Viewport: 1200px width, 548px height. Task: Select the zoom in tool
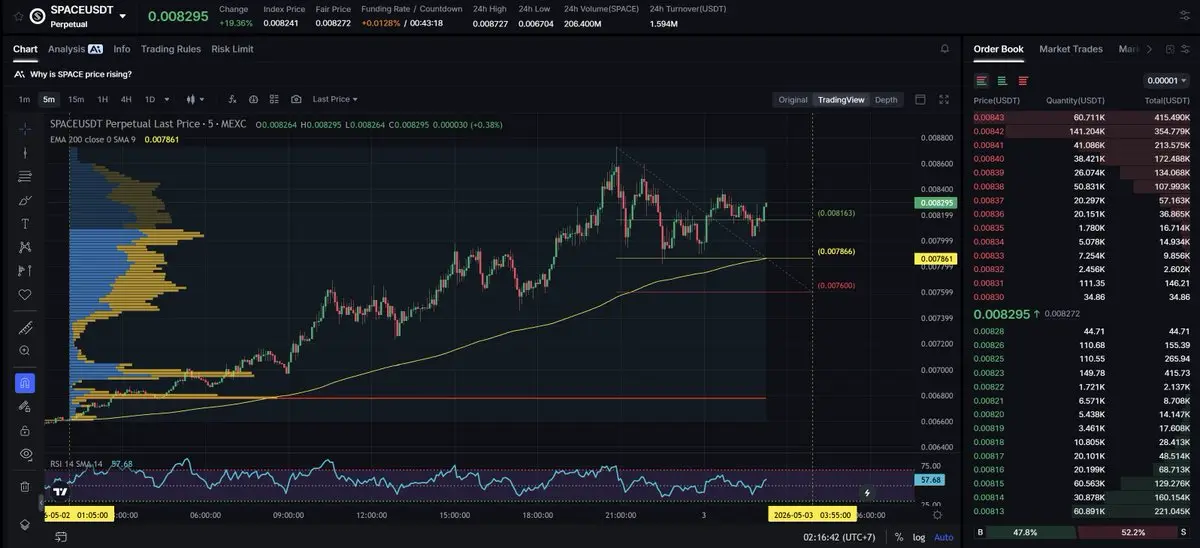point(25,350)
